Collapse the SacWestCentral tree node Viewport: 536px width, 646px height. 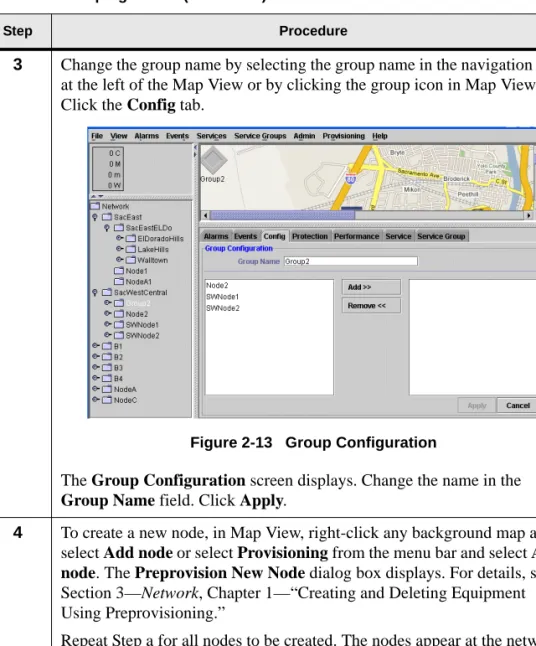tap(95, 293)
